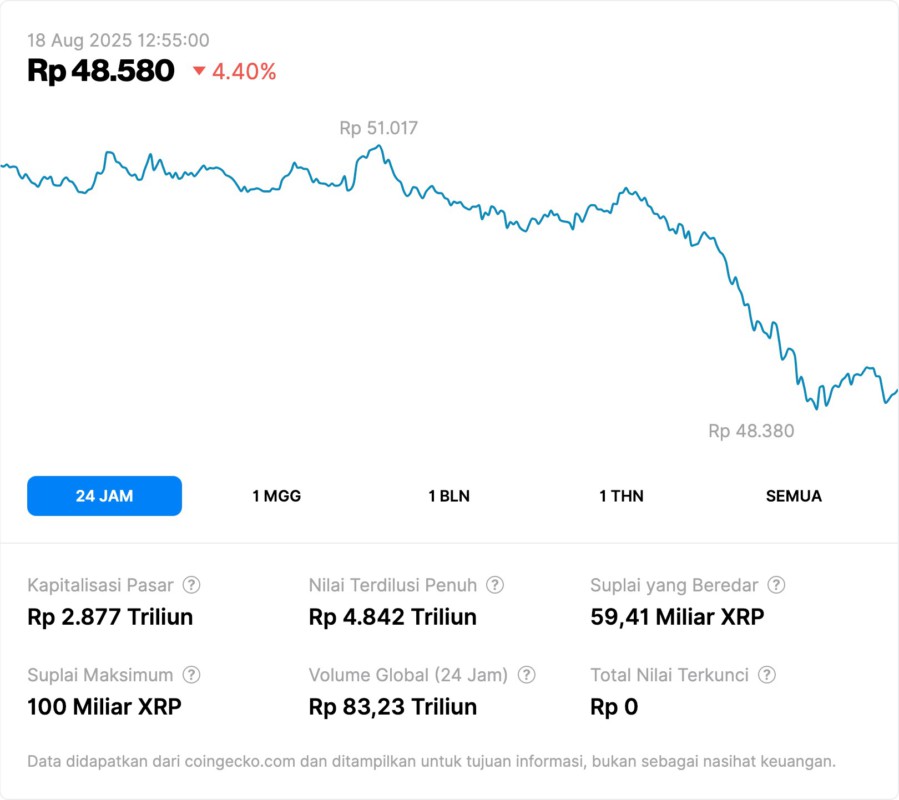Click the Rp 51.017 high price label
Viewport: 899px width, 800px height.
coord(378,128)
